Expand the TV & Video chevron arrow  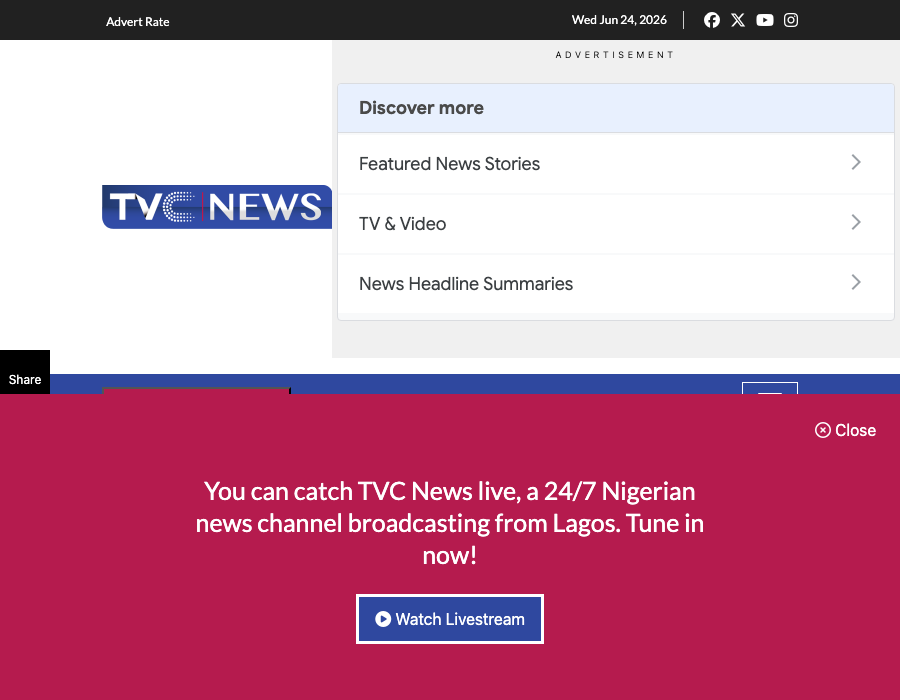856,222
